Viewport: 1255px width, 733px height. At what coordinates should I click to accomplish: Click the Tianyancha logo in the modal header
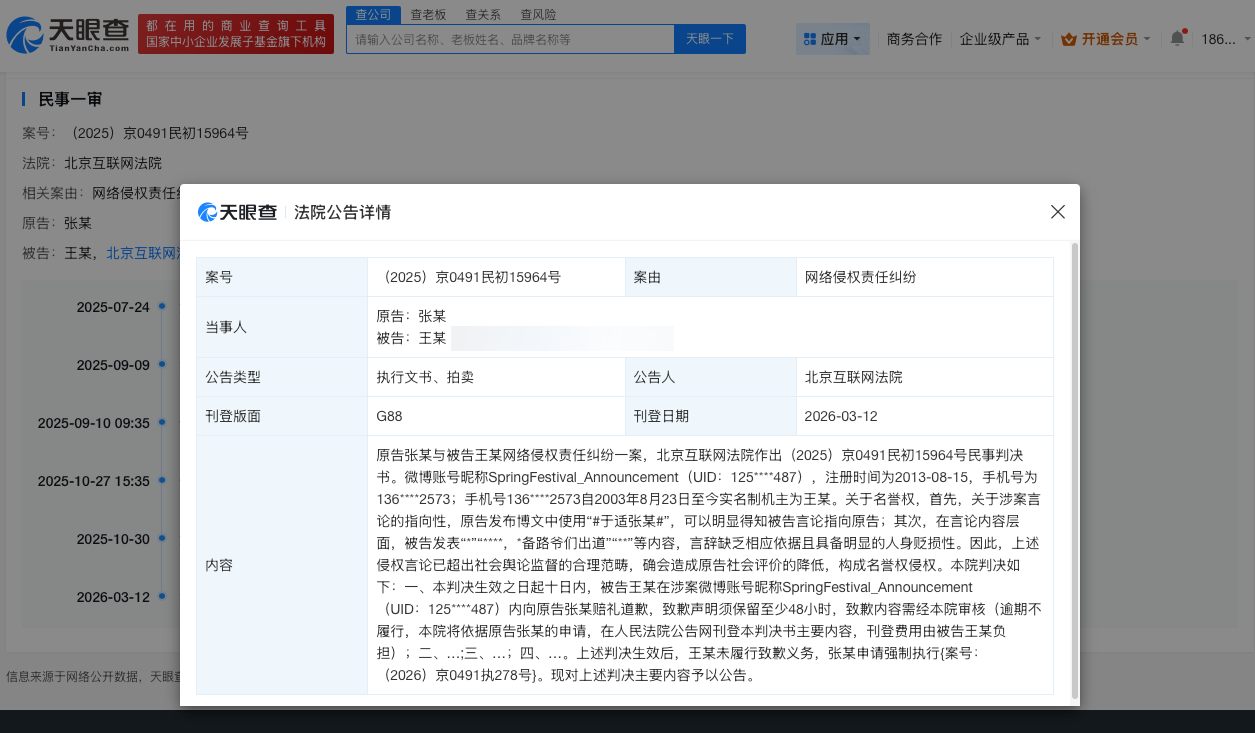click(x=237, y=212)
